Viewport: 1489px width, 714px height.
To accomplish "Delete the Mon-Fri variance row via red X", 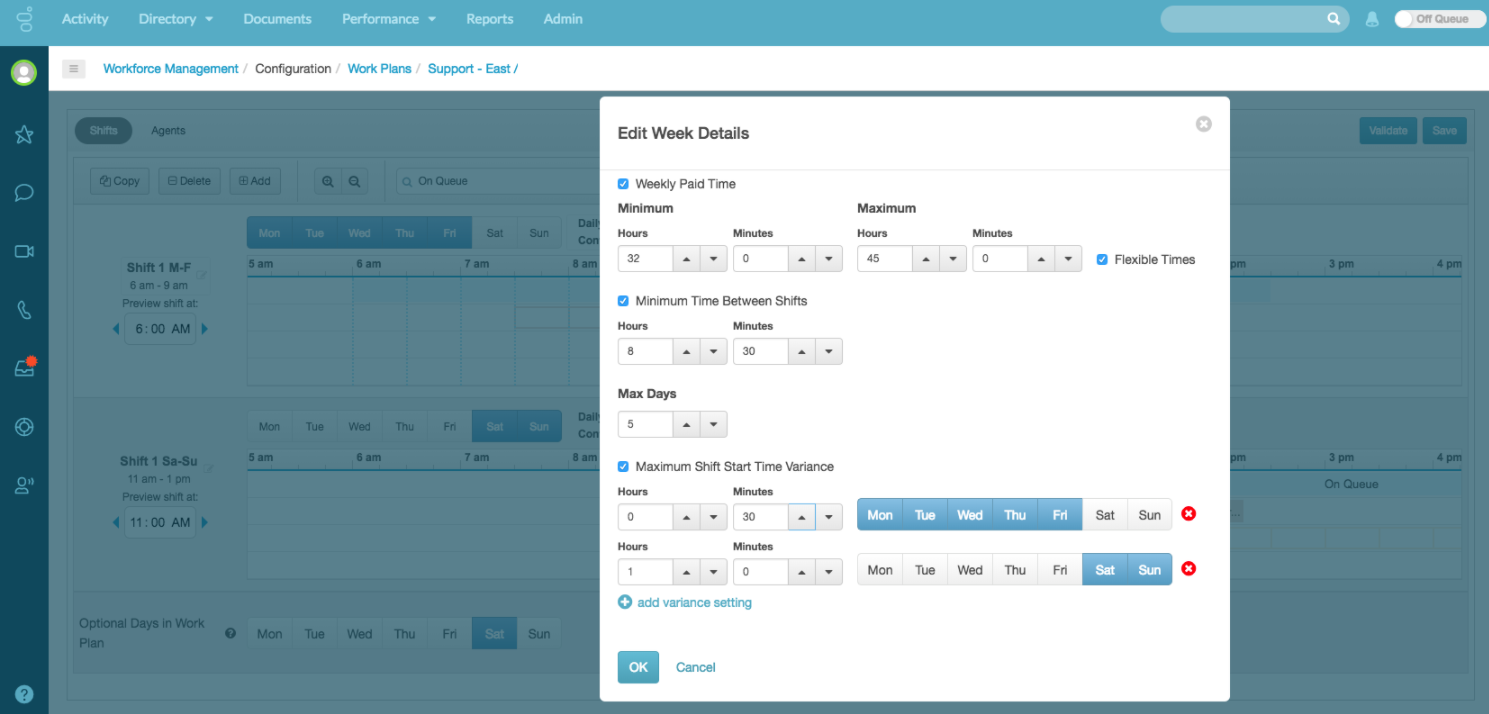I will tap(1188, 513).
